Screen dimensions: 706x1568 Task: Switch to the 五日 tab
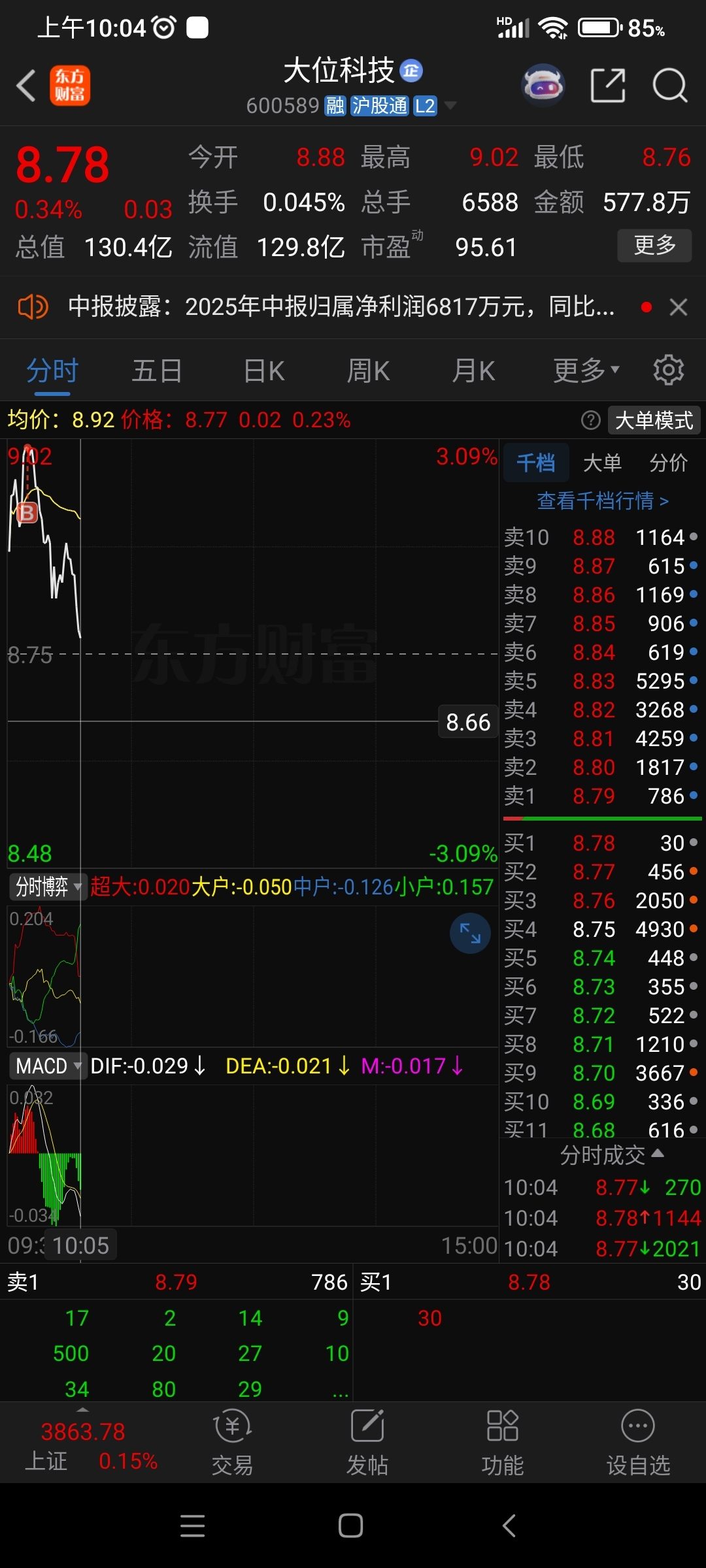(x=157, y=371)
